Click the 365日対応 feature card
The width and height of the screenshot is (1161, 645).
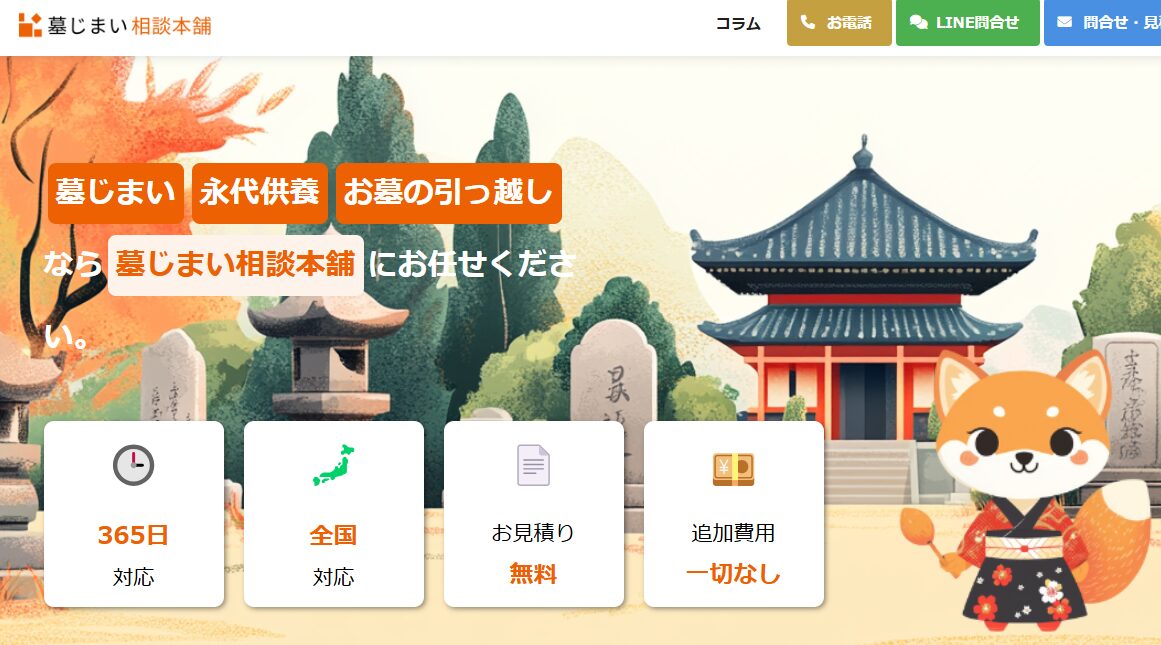tap(134, 514)
